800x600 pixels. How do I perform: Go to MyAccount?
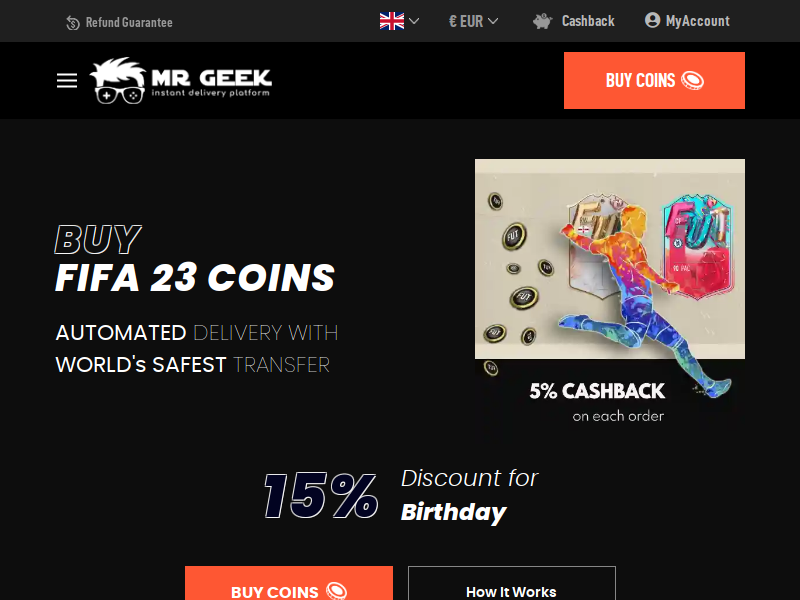tap(697, 21)
